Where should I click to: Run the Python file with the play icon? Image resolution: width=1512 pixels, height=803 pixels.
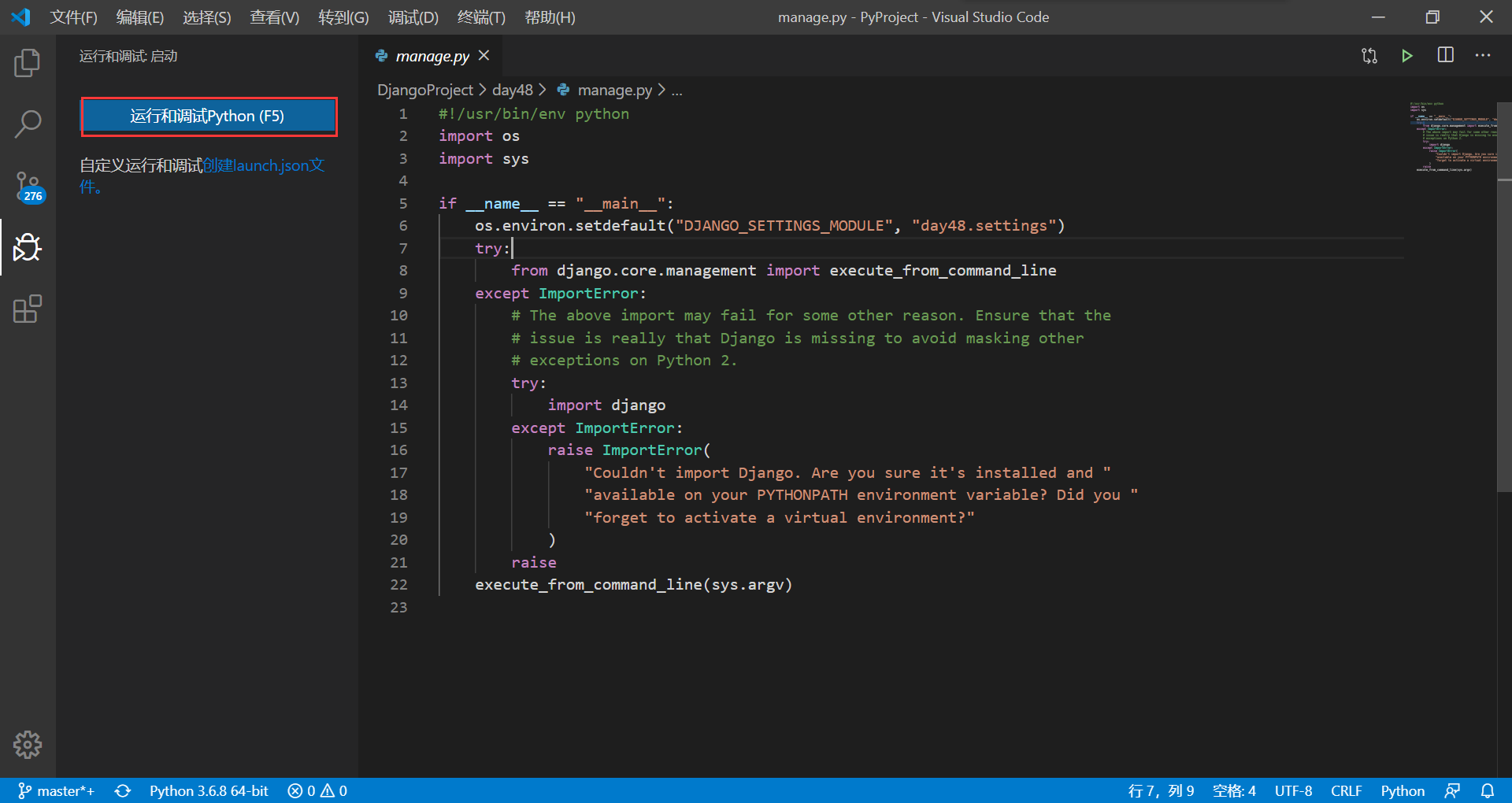click(1407, 55)
